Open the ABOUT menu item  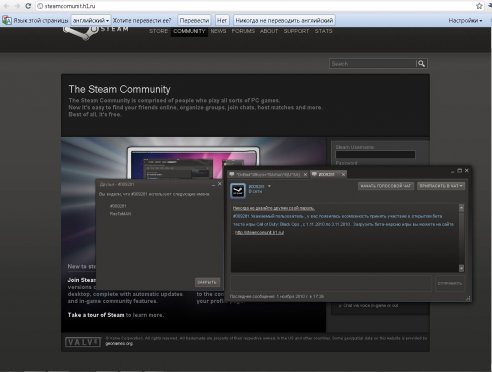(269, 31)
